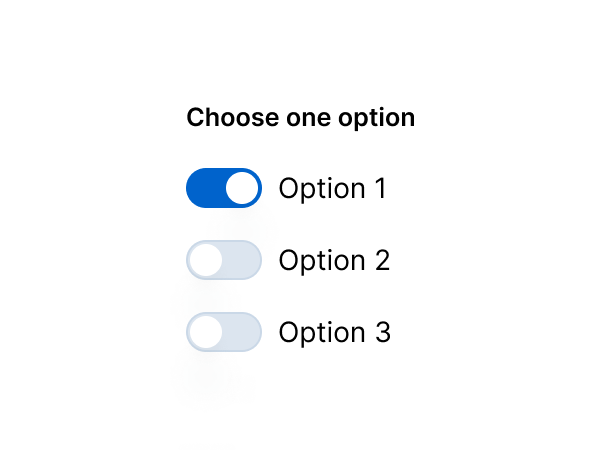Click the enabled blue toggle switch

coord(224,188)
